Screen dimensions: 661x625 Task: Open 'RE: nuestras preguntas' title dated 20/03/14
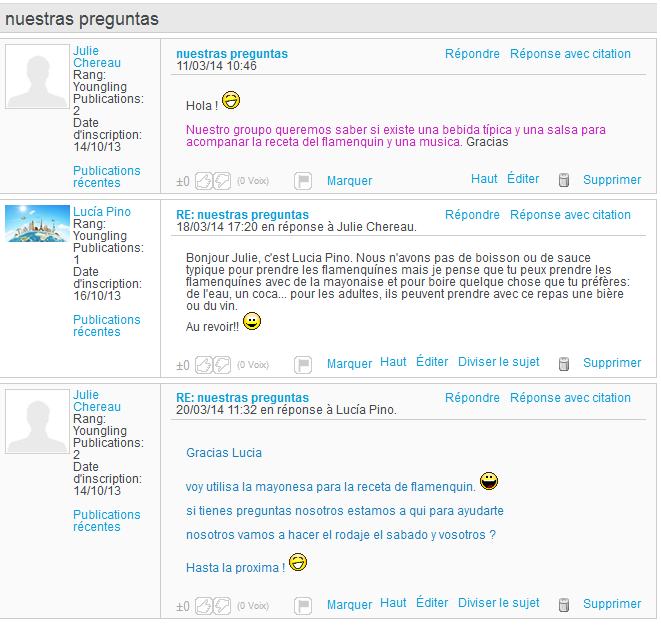(242, 397)
